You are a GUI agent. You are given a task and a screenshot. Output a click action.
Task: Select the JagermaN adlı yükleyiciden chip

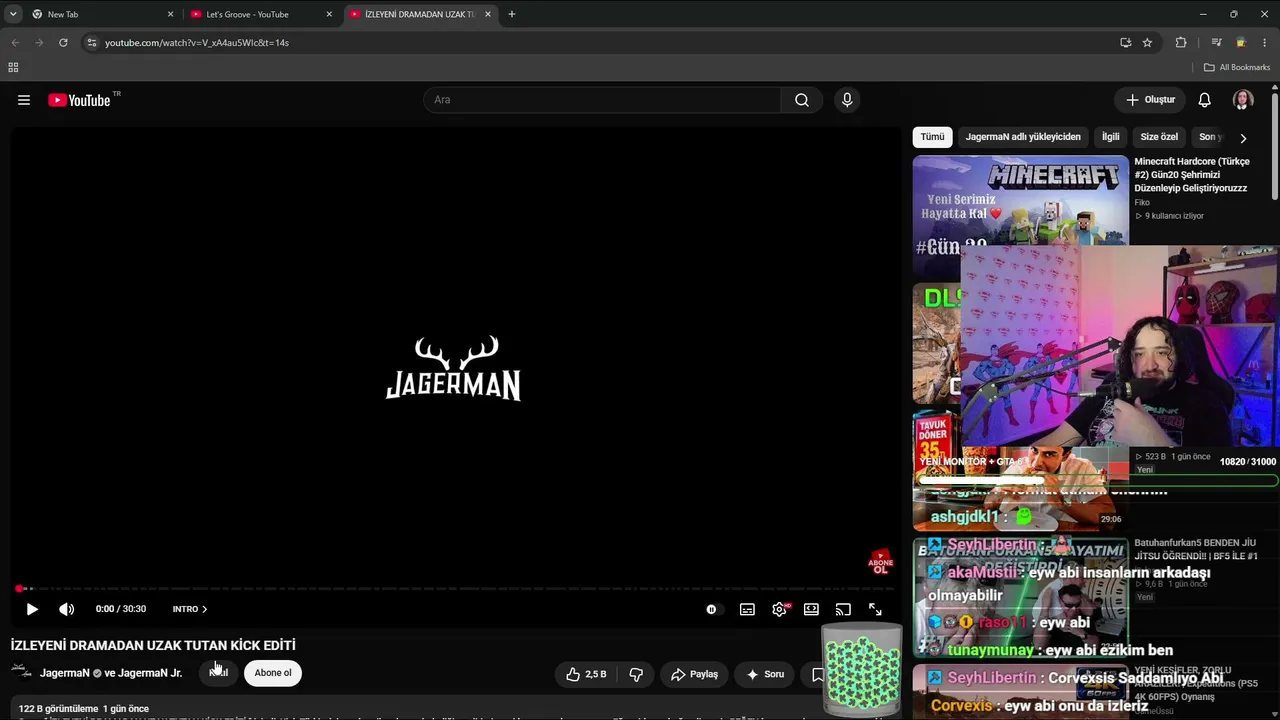[x=1023, y=137]
